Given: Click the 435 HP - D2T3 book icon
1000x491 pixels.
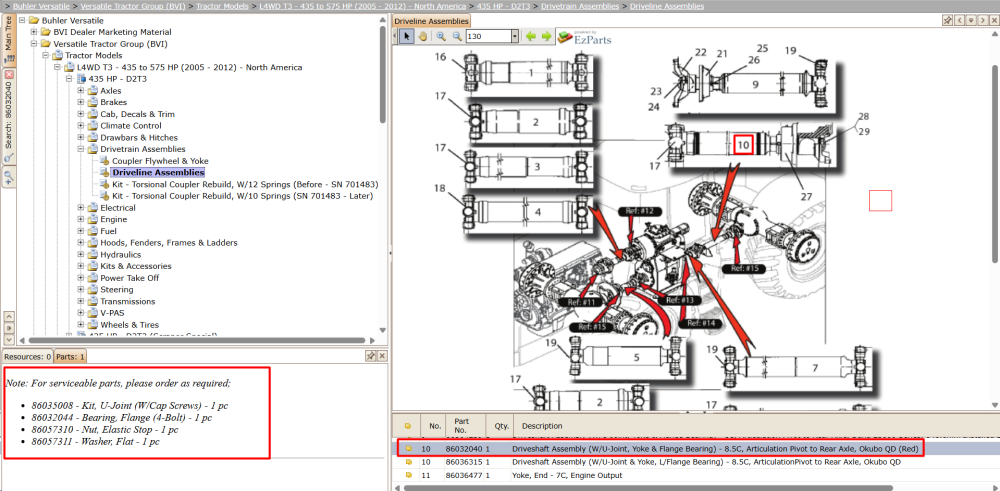Looking at the screenshot, I should [x=81, y=79].
